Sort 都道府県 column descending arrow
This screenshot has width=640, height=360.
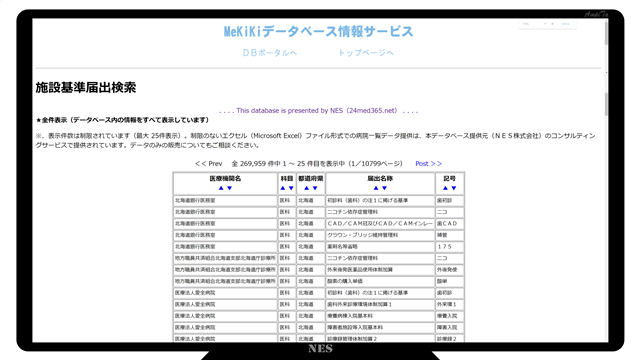[315, 188]
